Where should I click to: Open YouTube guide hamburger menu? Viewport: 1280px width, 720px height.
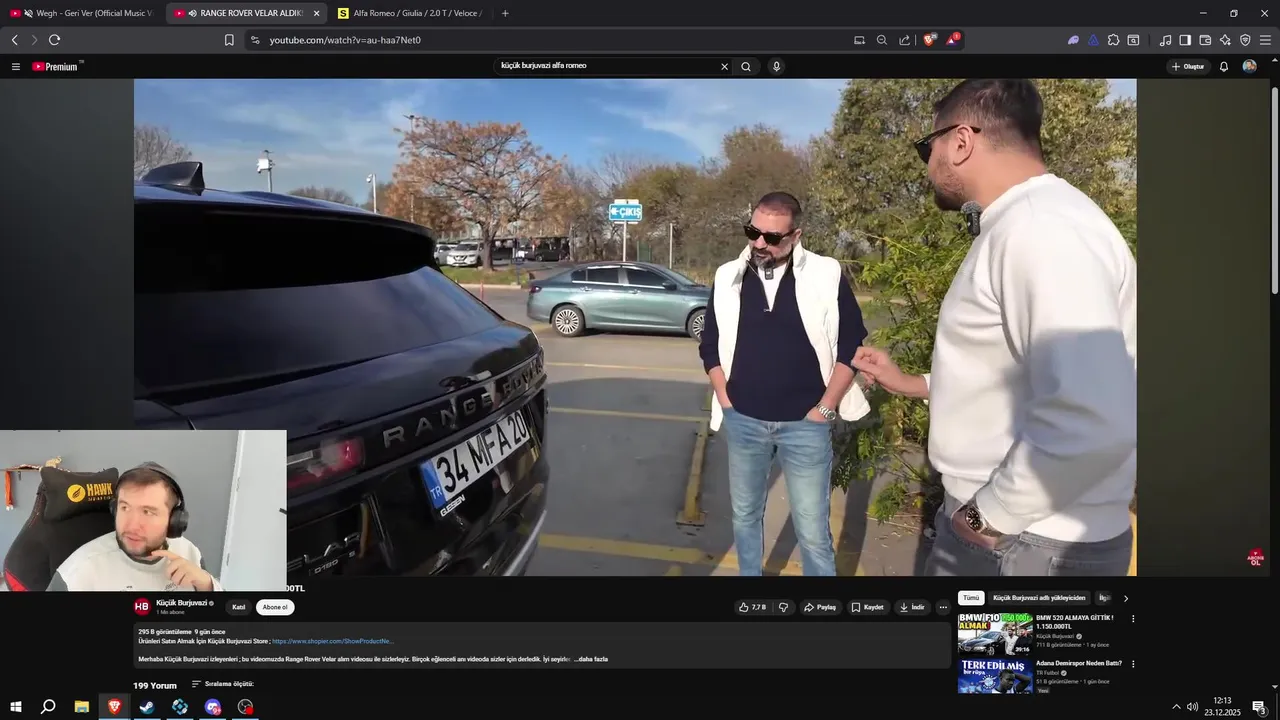point(16,67)
